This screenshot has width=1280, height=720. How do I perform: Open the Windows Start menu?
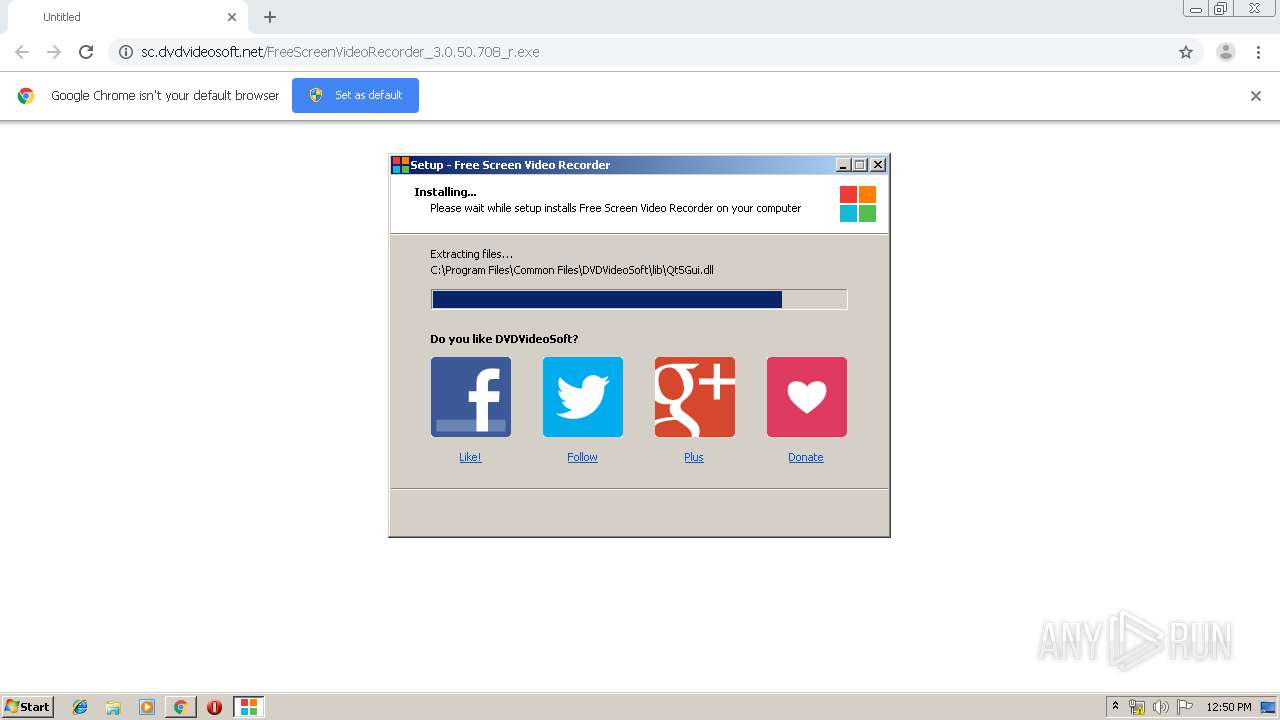click(x=28, y=707)
